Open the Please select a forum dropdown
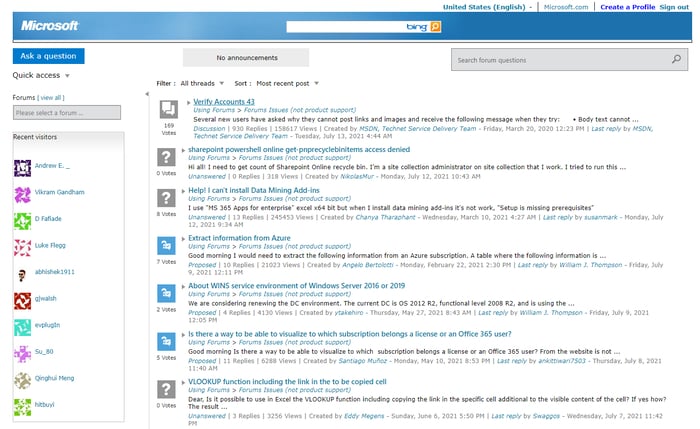Viewport: 700px width, 429px height. (x=67, y=112)
